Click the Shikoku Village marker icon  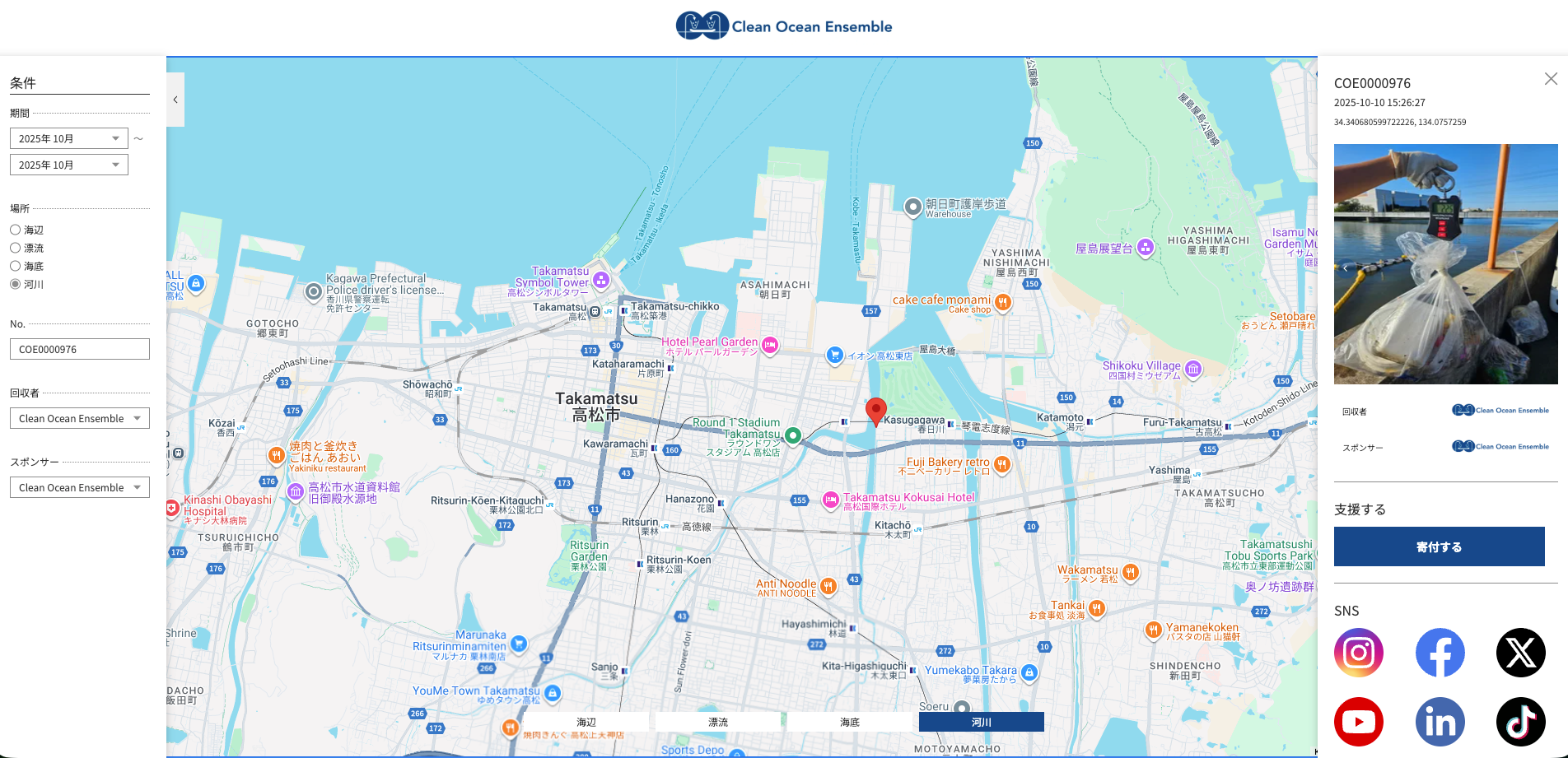coord(1193,368)
